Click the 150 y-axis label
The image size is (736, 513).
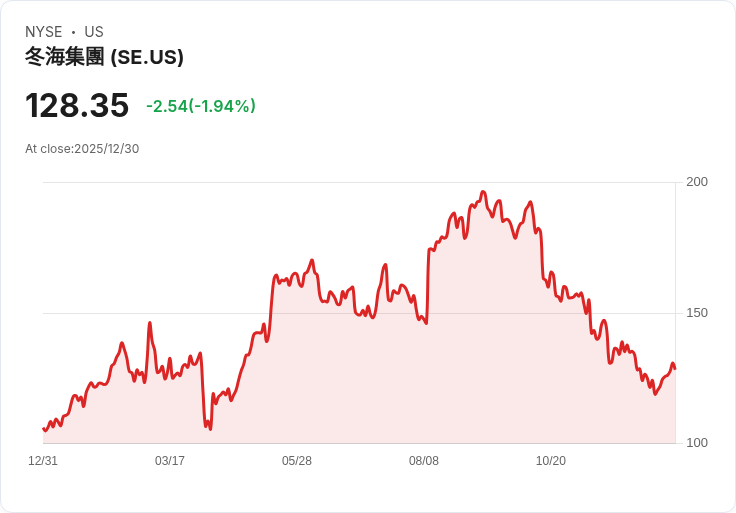tap(697, 313)
